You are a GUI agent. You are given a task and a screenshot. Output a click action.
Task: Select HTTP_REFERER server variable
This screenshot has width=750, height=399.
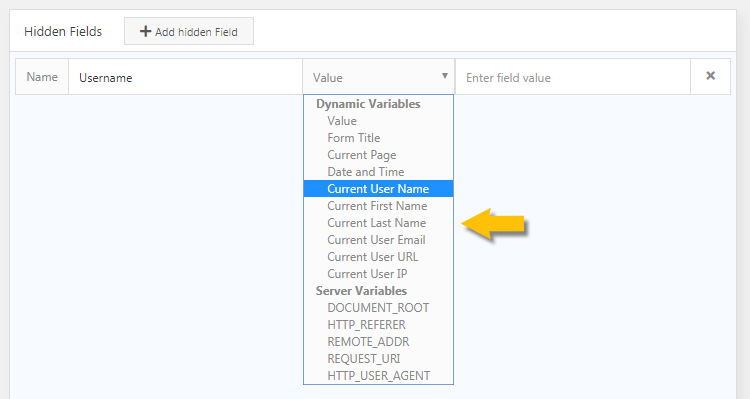click(378, 325)
